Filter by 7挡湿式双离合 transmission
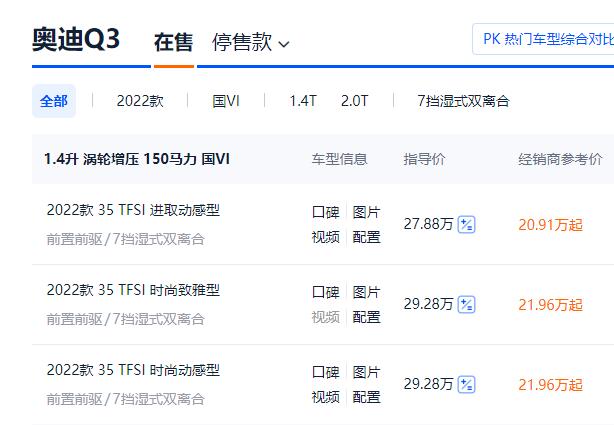Image resolution: width=614 pixels, height=425 pixels. (x=463, y=101)
